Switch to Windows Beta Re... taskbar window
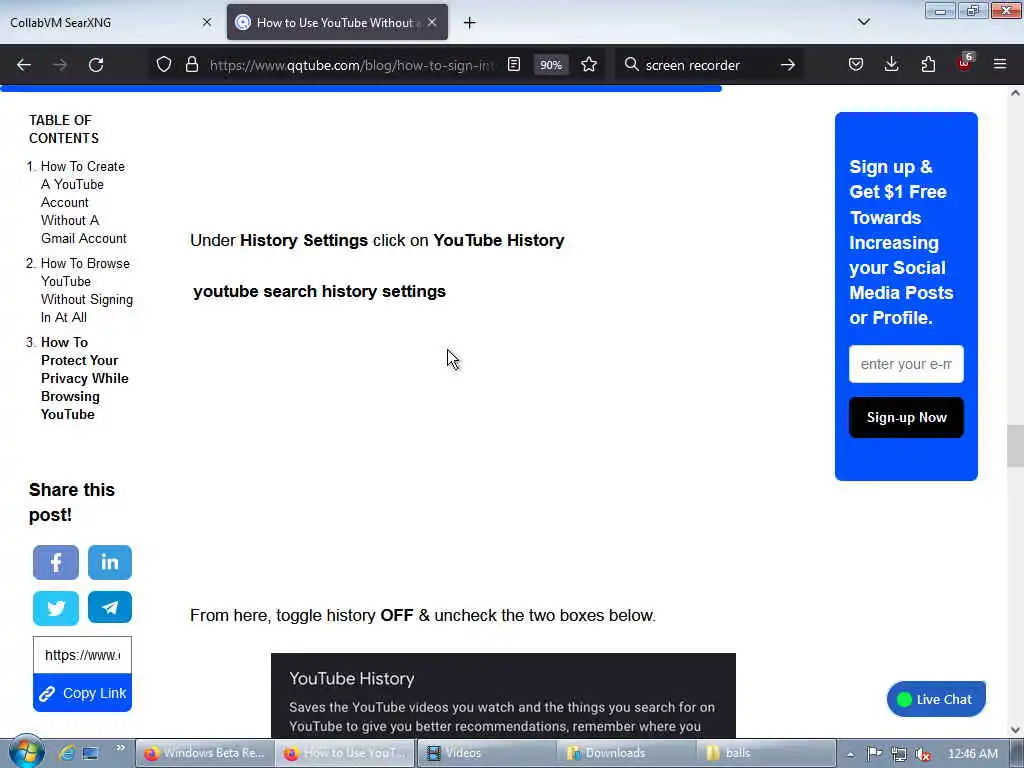 (204, 753)
